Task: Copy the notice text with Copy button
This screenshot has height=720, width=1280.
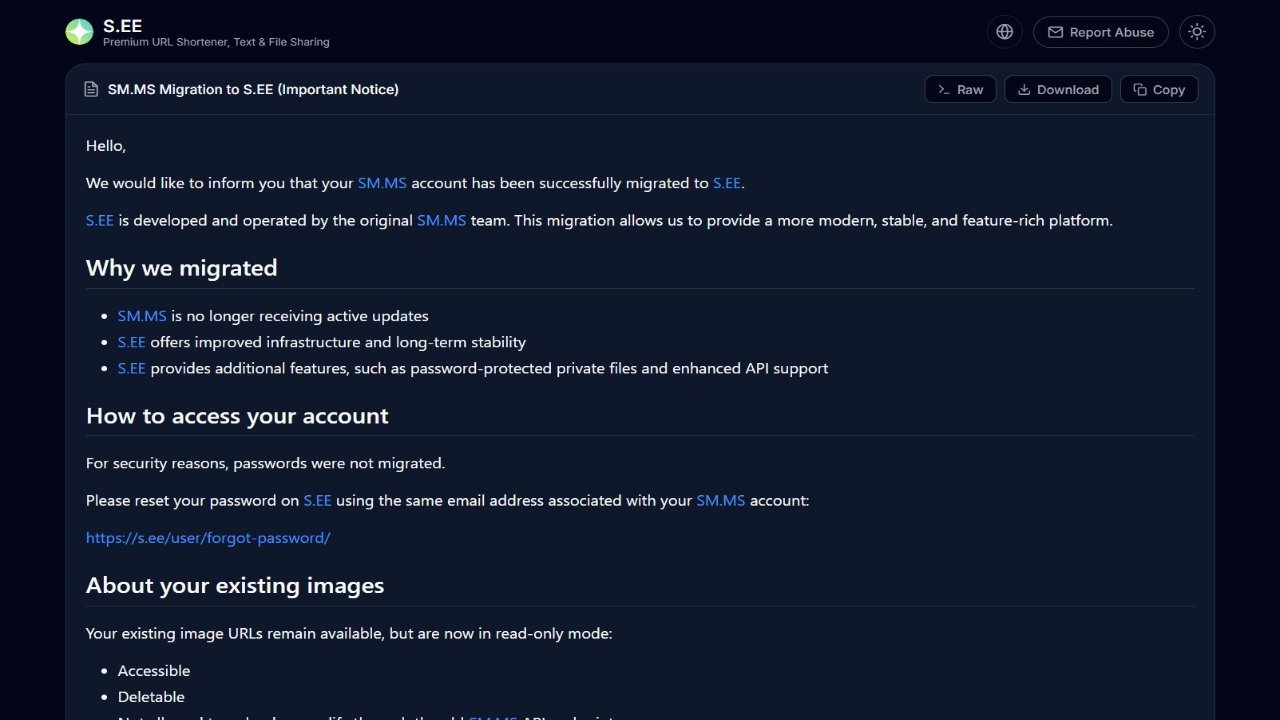Action: [x=1159, y=89]
